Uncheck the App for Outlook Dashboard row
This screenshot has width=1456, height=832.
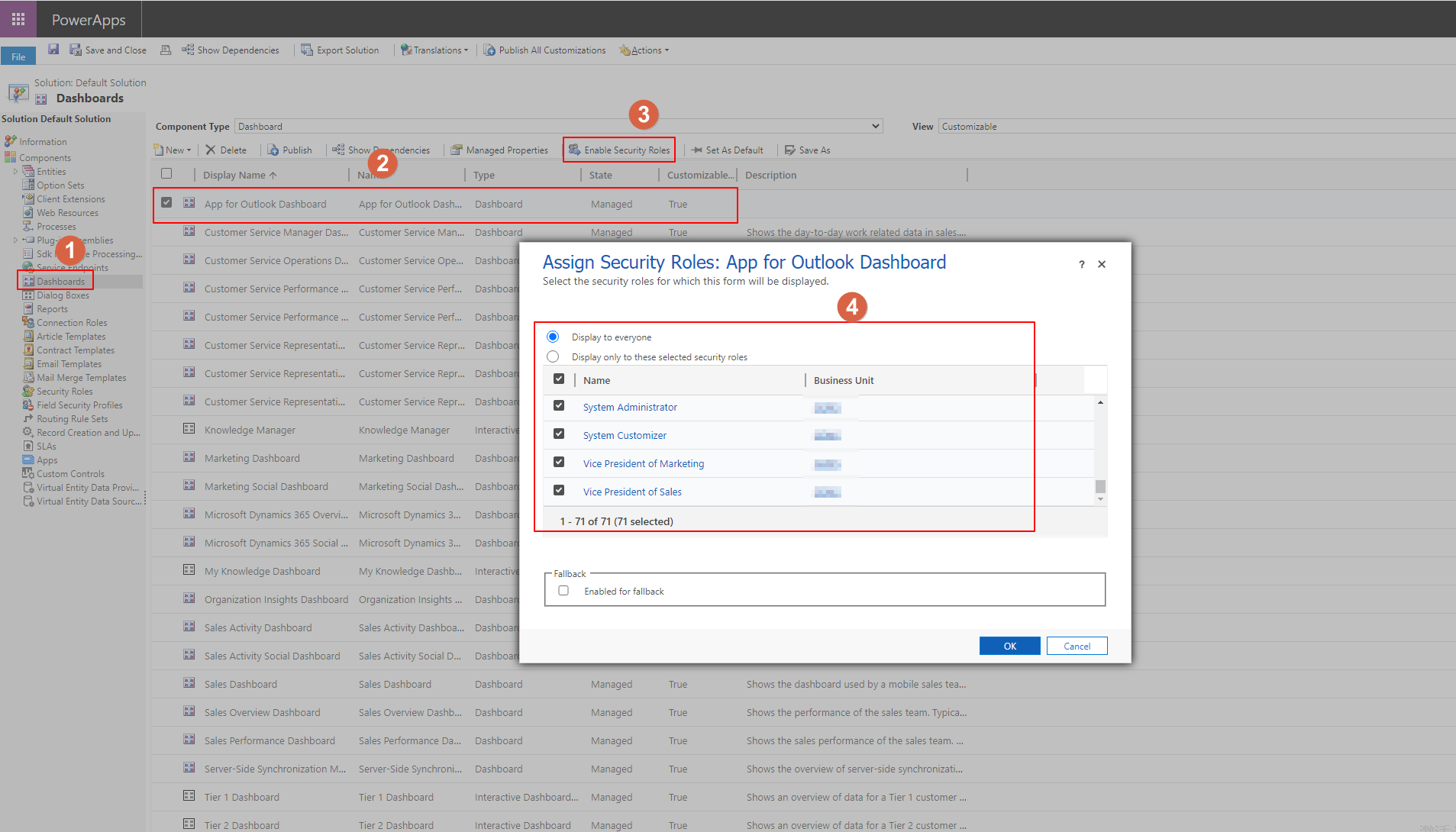pos(166,202)
